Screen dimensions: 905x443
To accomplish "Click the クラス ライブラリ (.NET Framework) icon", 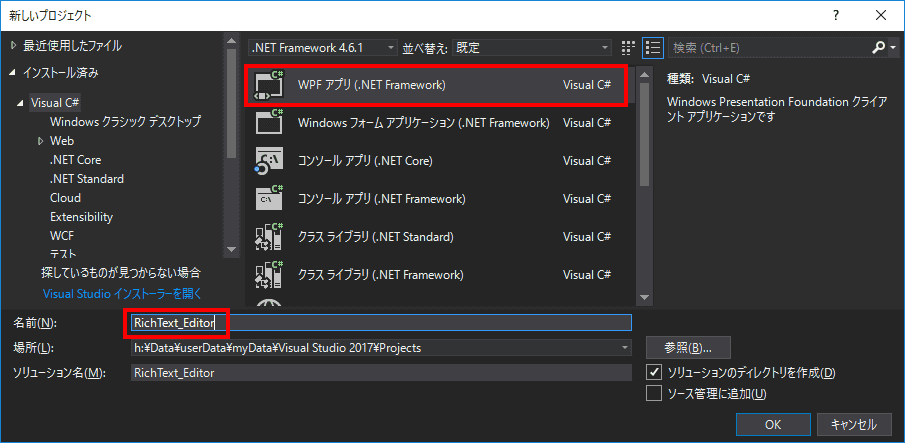I will pyautogui.click(x=269, y=275).
